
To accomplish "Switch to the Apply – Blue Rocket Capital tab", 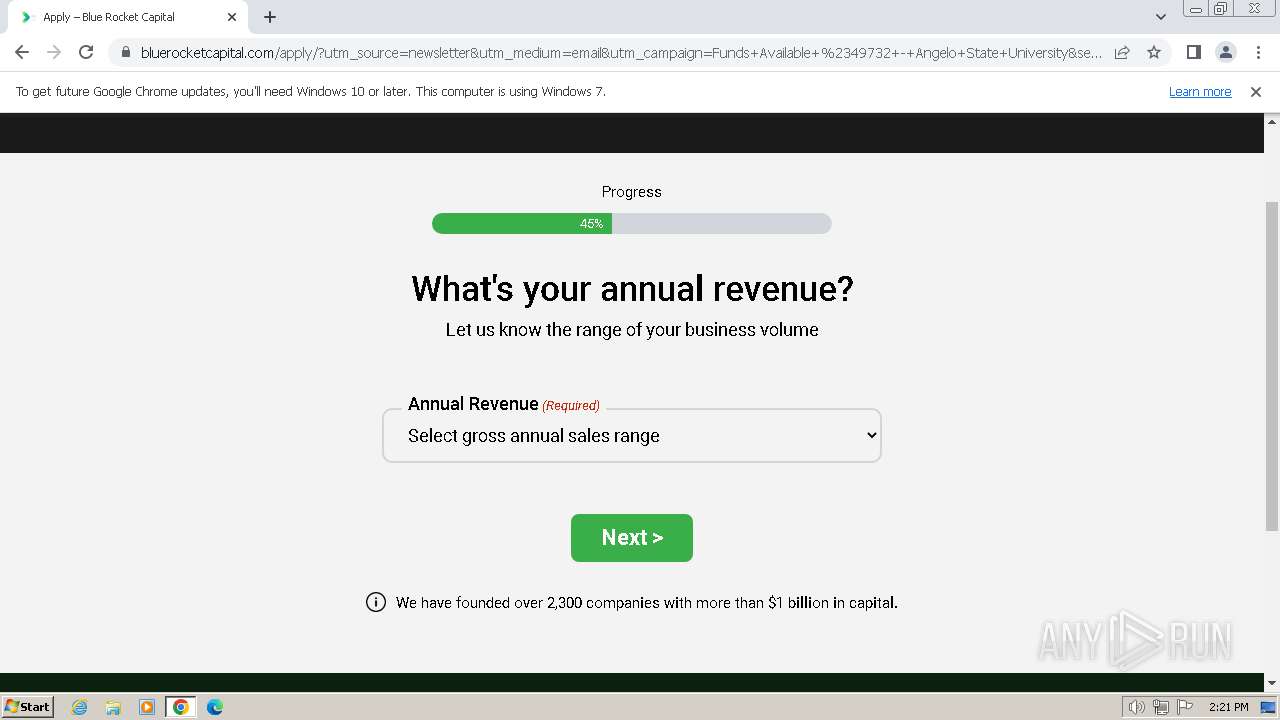I will [128, 17].
